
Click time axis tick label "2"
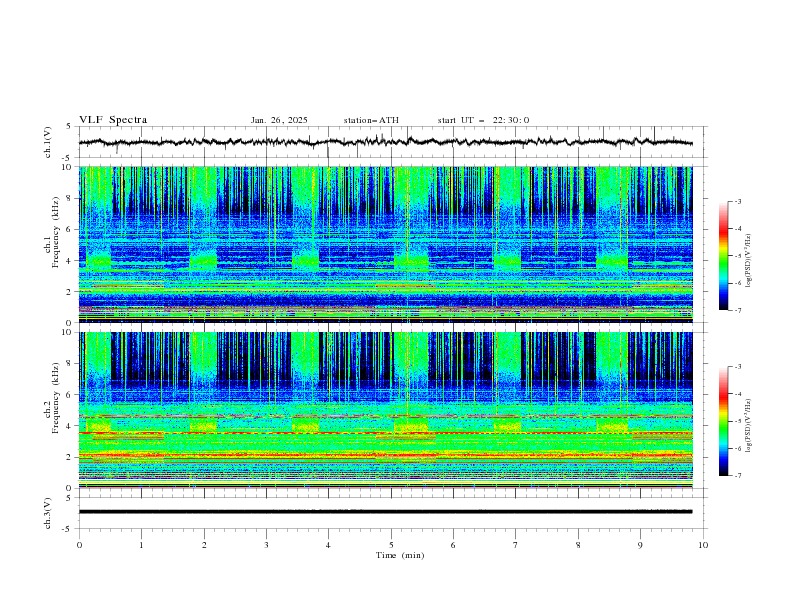(x=204, y=545)
